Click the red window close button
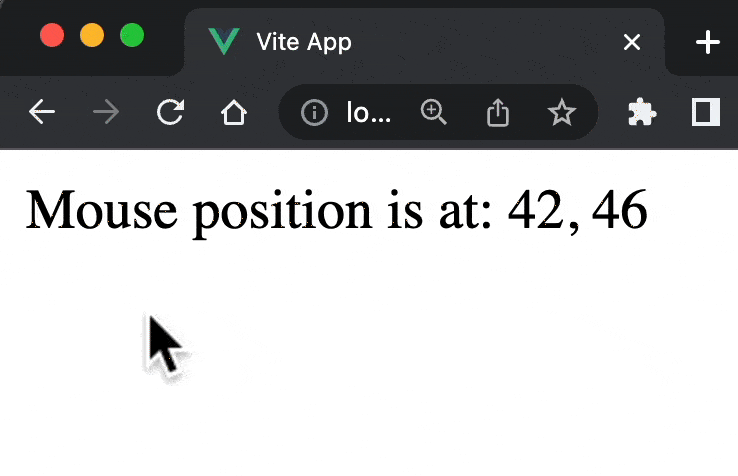This screenshot has height=476, width=738. (52, 36)
